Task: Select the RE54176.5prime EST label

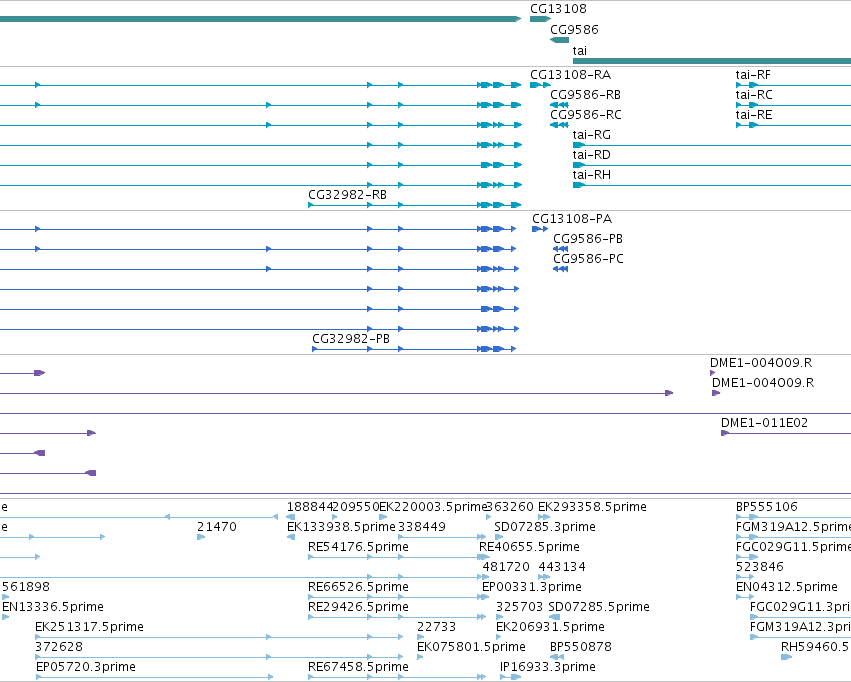Action: point(358,547)
